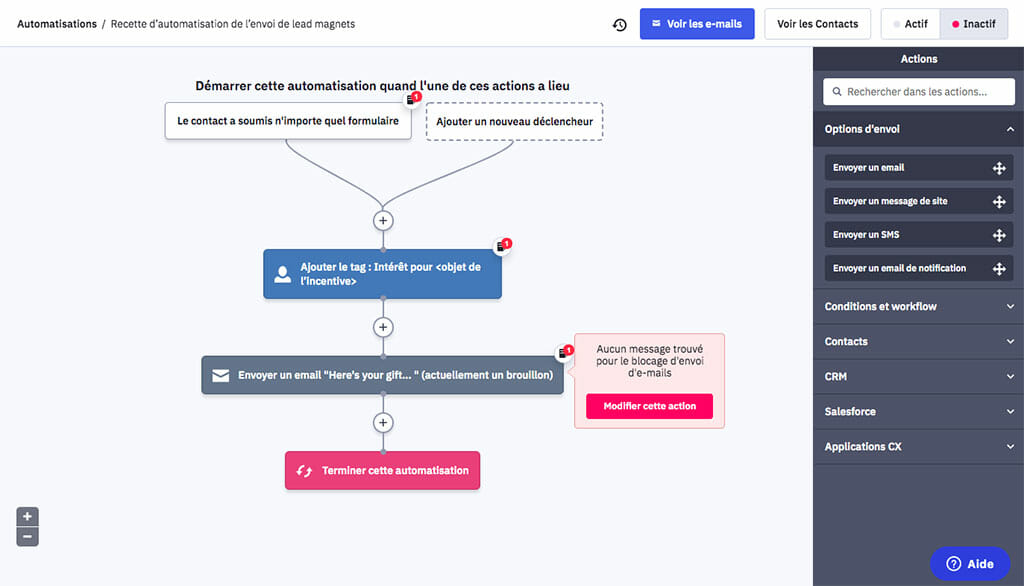The width and height of the screenshot is (1024, 586).
Task: Zoom in on the automation canvas
Action: click(x=28, y=517)
